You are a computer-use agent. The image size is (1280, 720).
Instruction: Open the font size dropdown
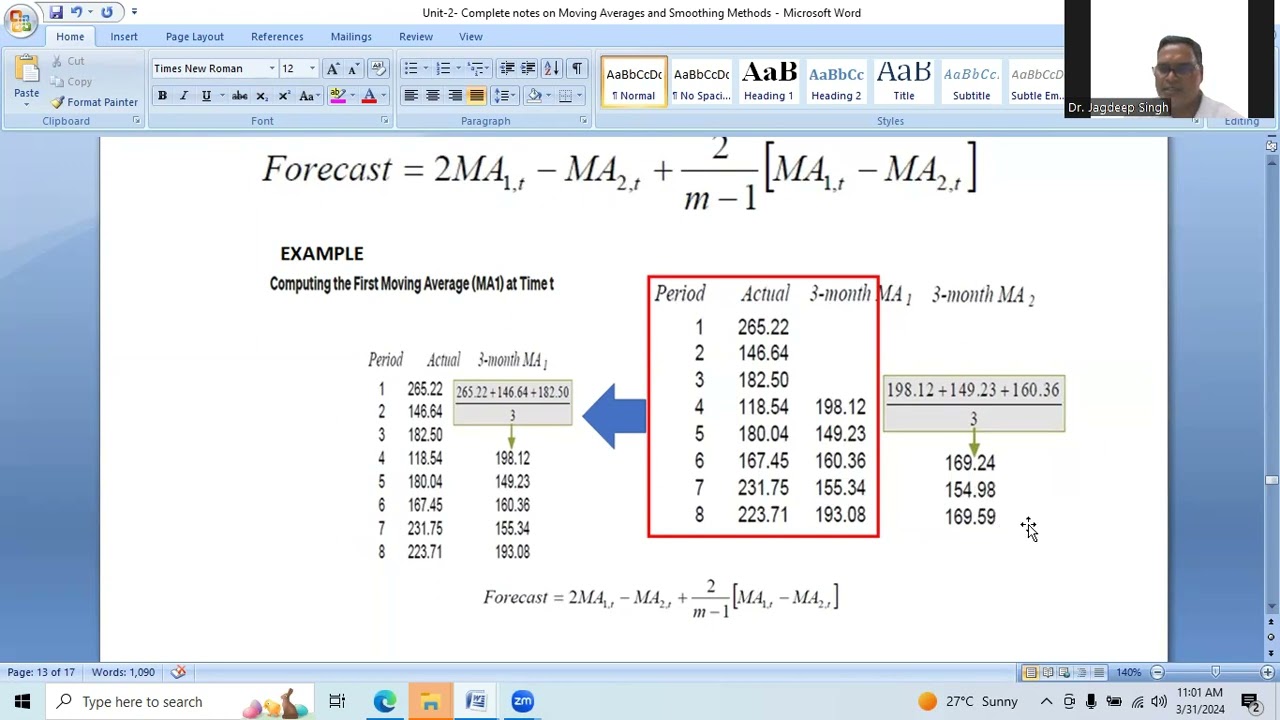tap(312, 68)
